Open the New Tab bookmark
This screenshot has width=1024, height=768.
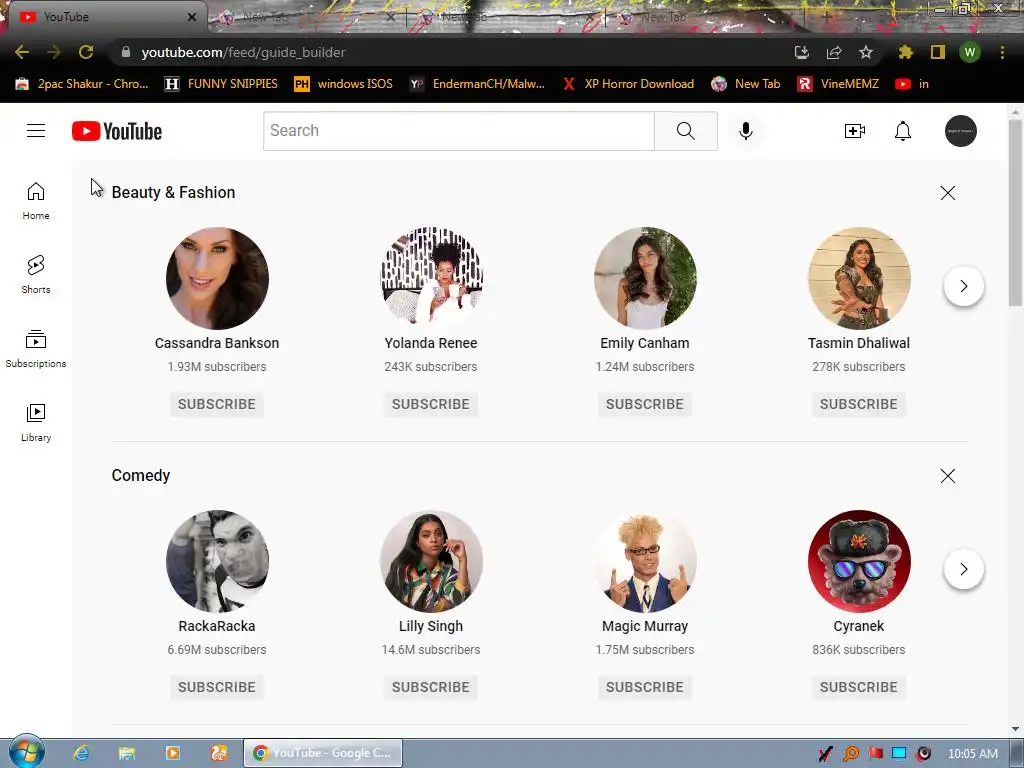tap(746, 84)
